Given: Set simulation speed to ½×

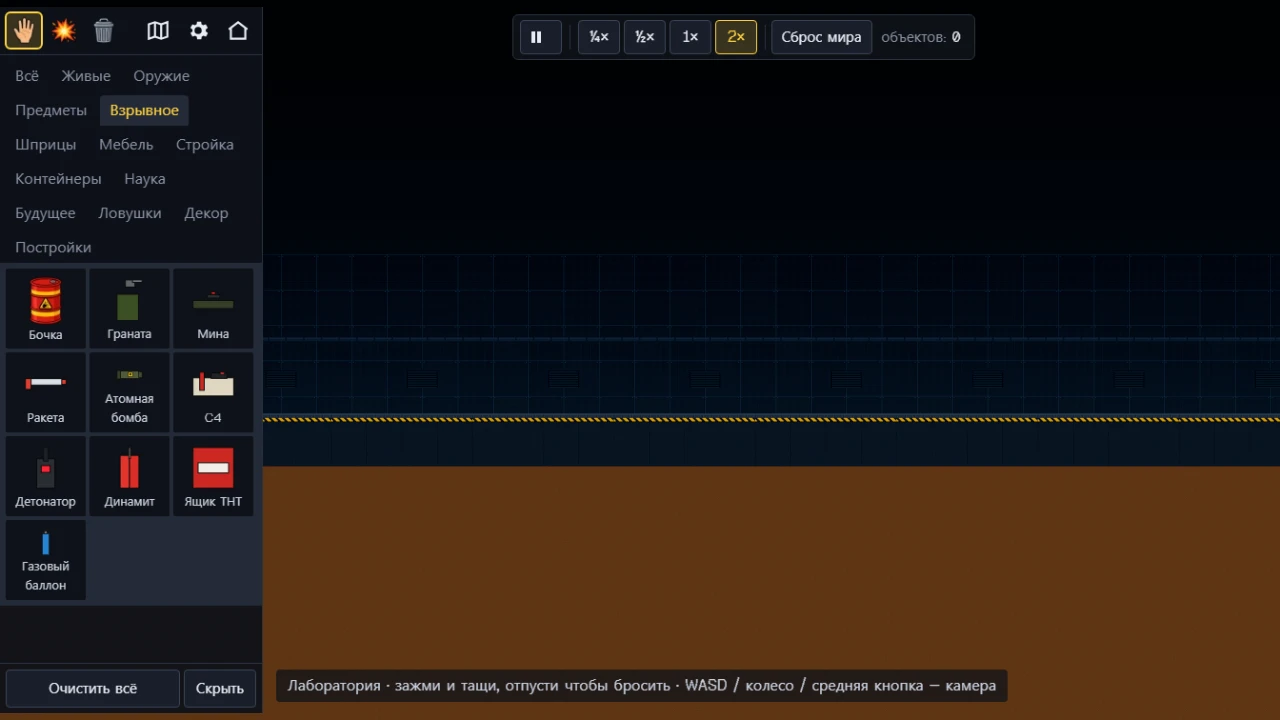Looking at the screenshot, I should (x=645, y=37).
